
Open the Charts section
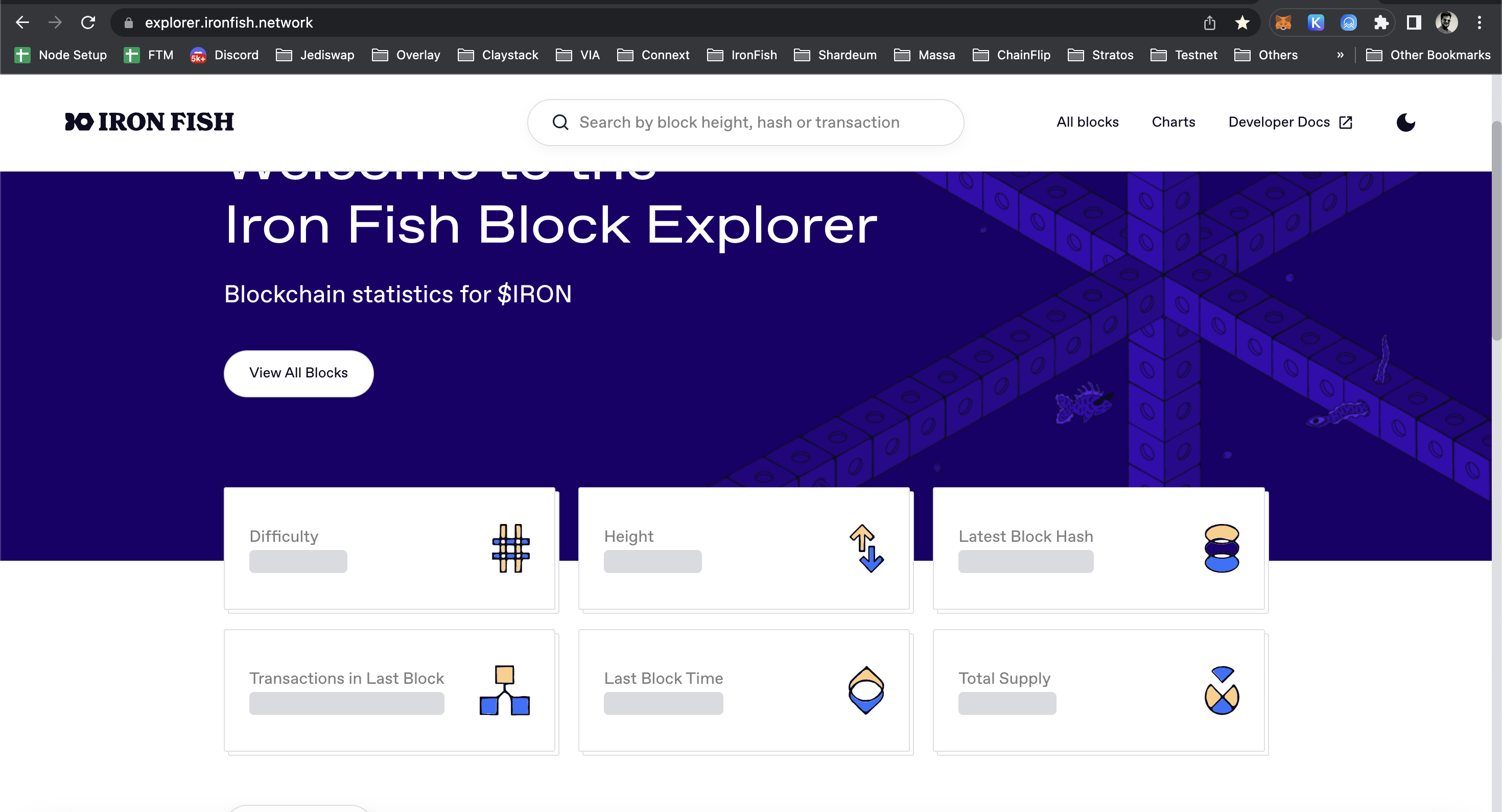click(x=1173, y=122)
